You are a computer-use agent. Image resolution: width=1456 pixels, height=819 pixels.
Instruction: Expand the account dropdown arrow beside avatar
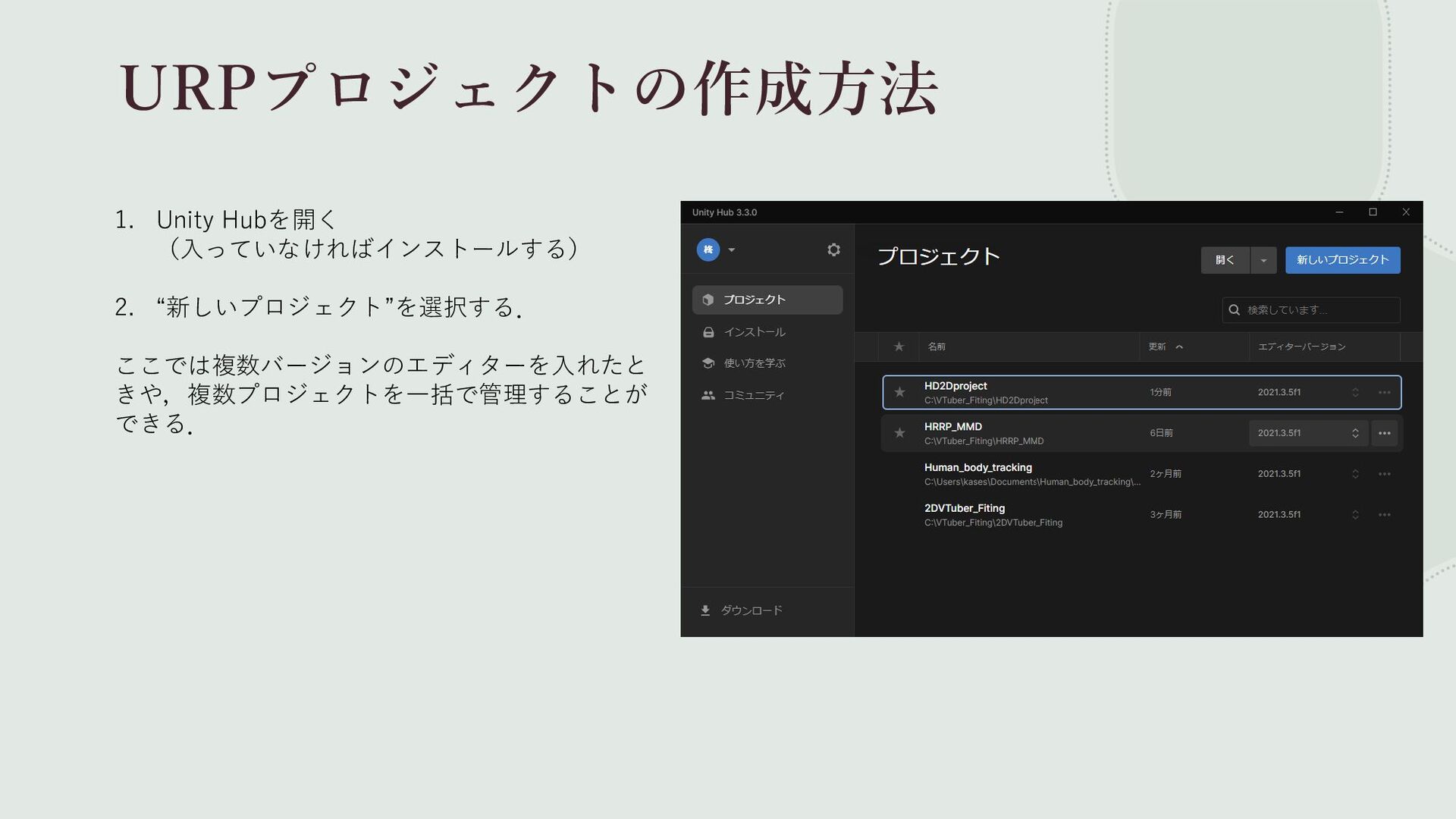click(x=732, y=249)
